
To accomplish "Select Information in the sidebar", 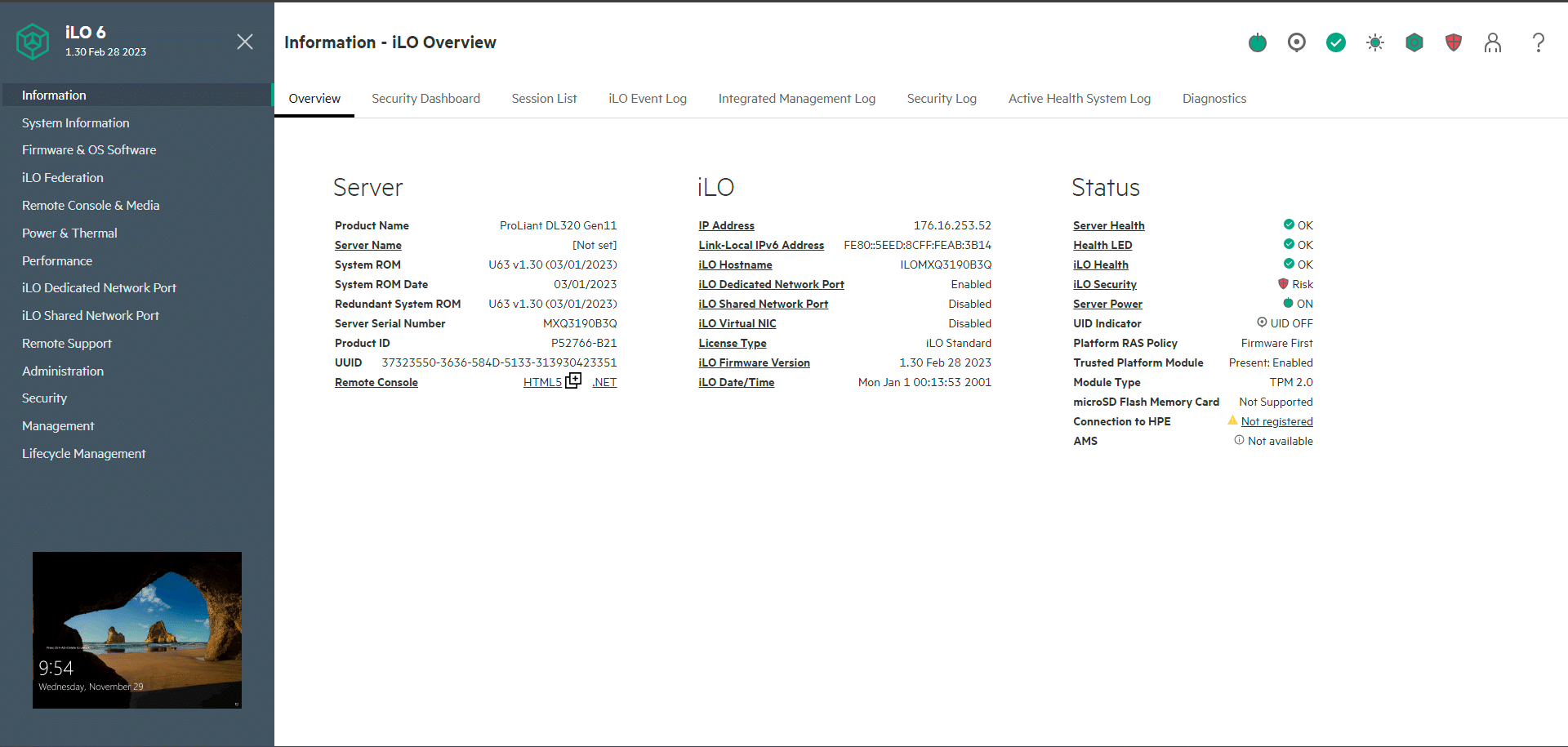I will (x=136, y=96).
